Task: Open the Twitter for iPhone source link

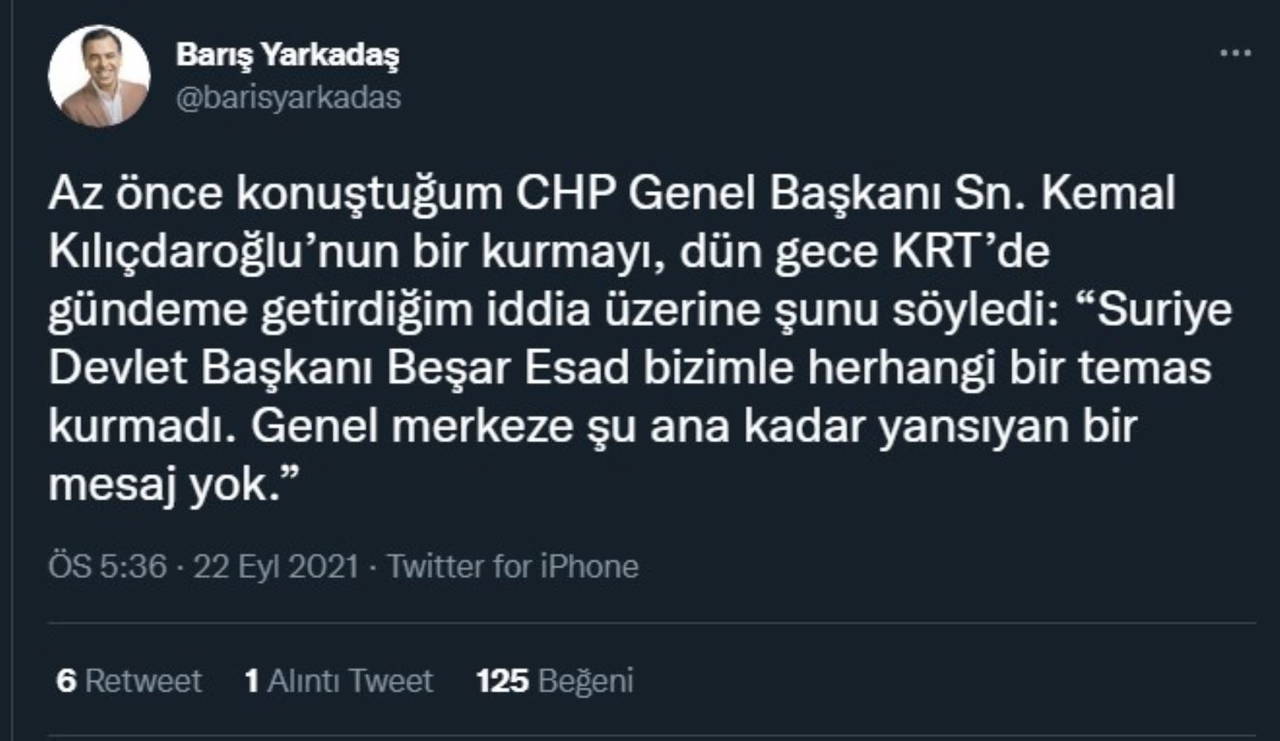Action: 513,567
